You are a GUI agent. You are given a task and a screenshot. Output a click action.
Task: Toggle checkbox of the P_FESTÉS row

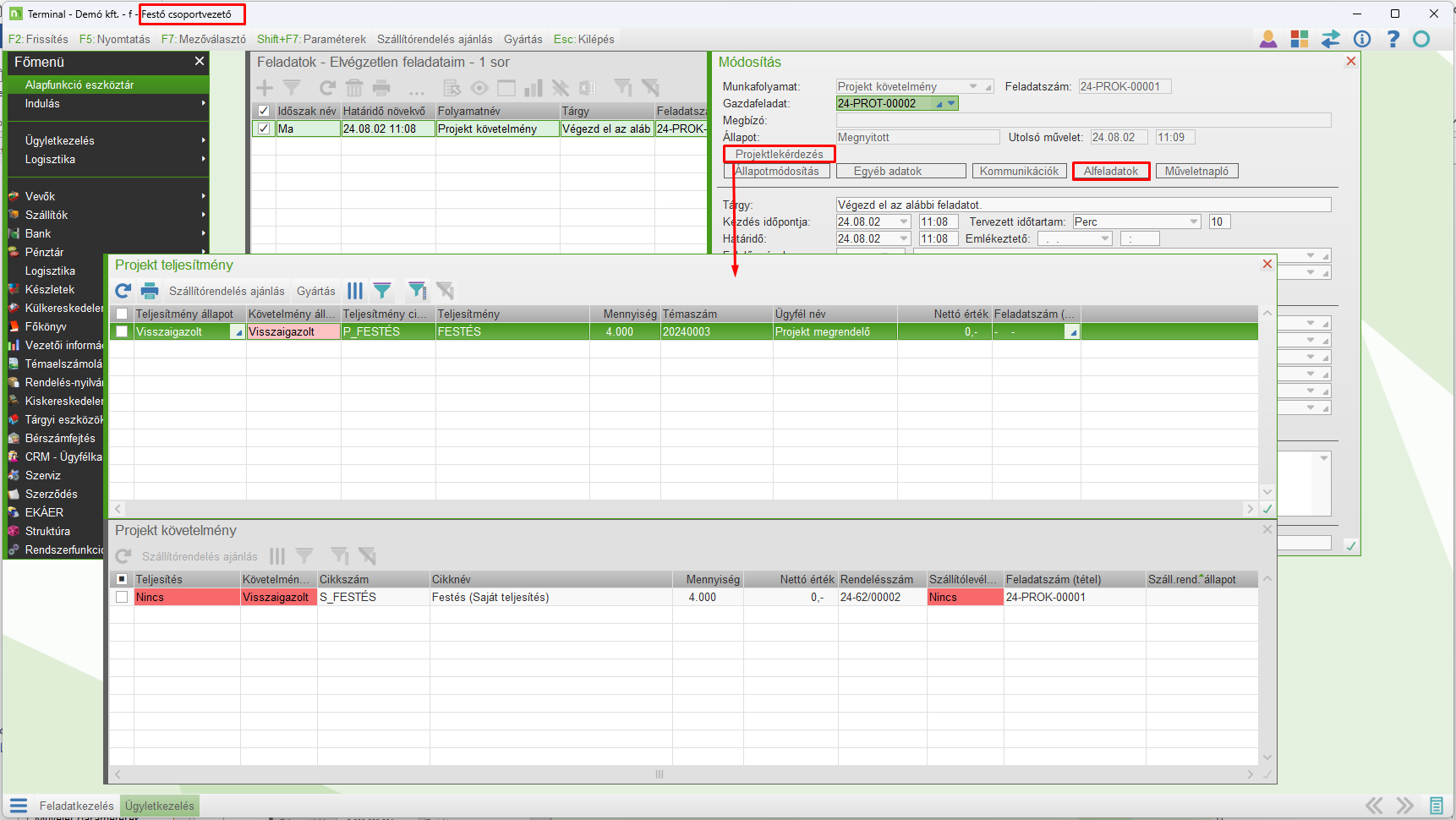122,331
